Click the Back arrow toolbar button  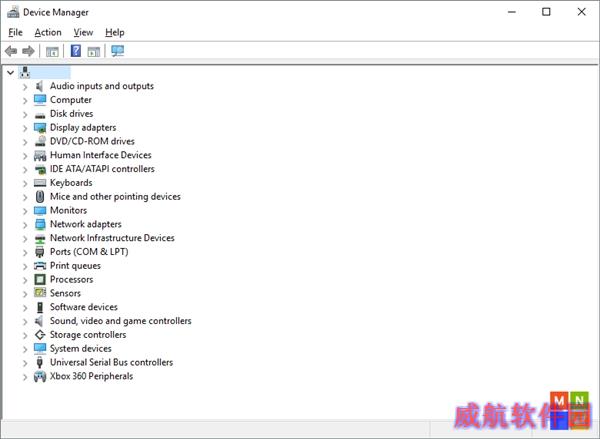click(x=11, y=51)
